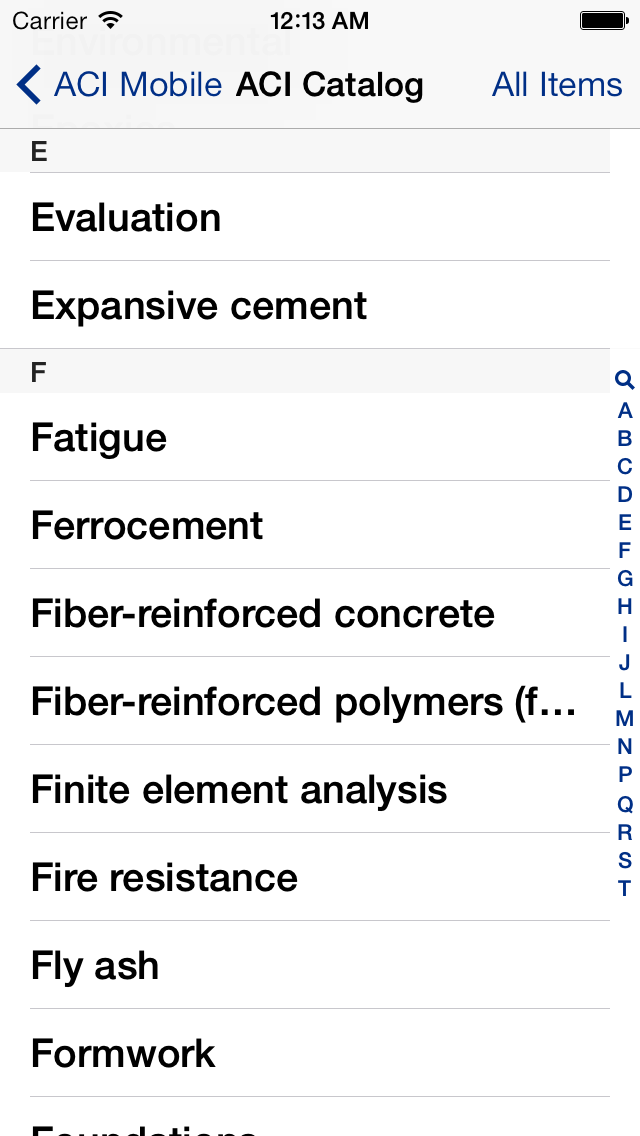The image size is (640, 1136).
Task: Jump to letter P in the index
Action: (x=624, y=774)
